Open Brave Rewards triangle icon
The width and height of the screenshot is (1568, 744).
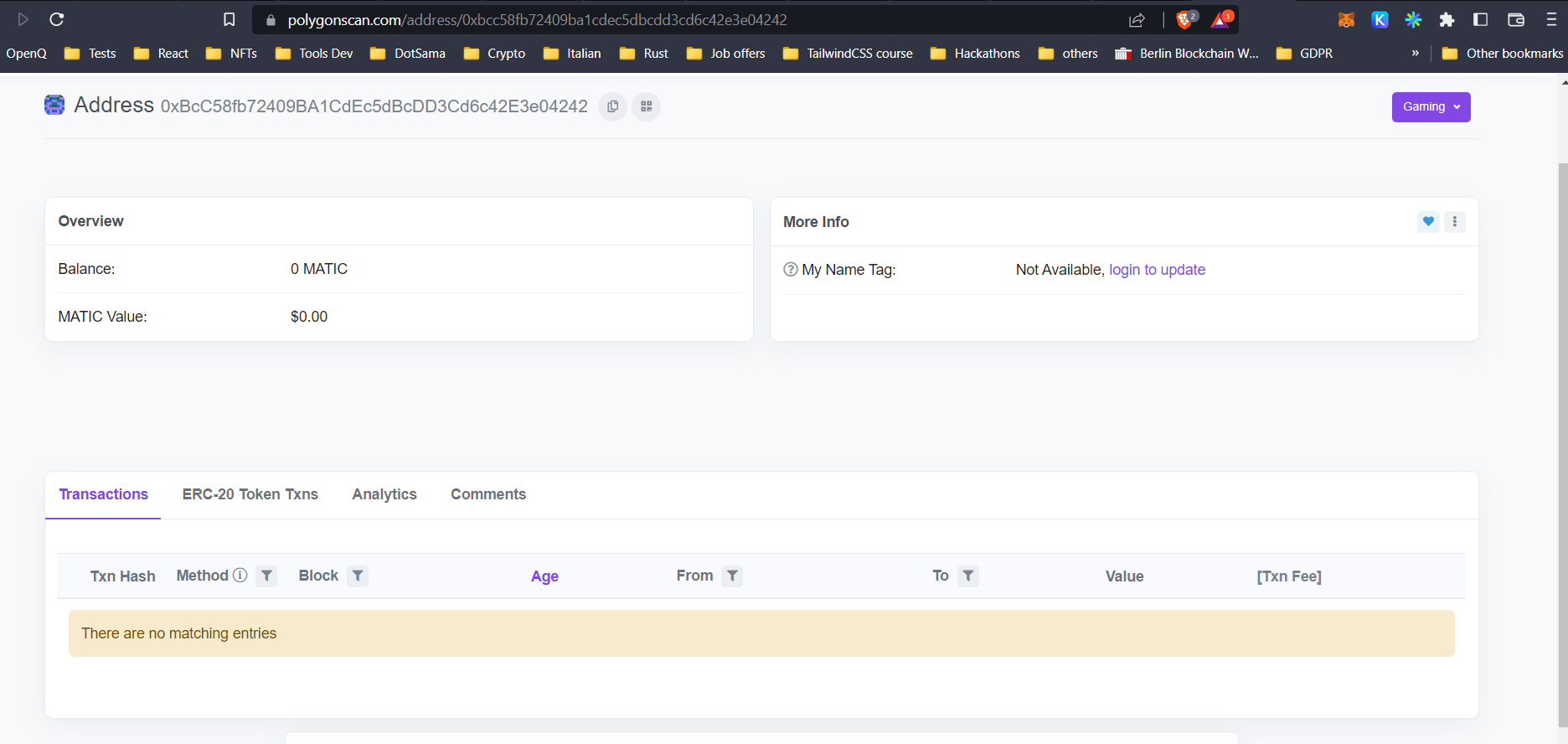pyautogui.click(x=1221, y=19)
